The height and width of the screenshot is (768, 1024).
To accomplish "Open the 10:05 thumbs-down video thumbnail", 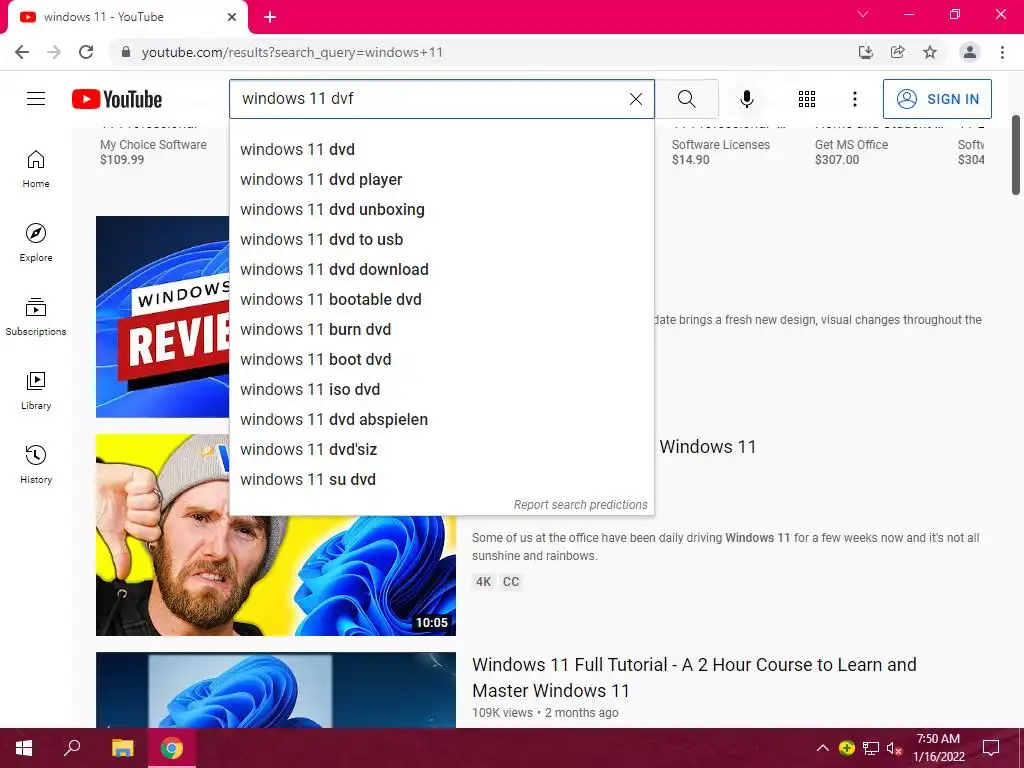I will 276,575.
